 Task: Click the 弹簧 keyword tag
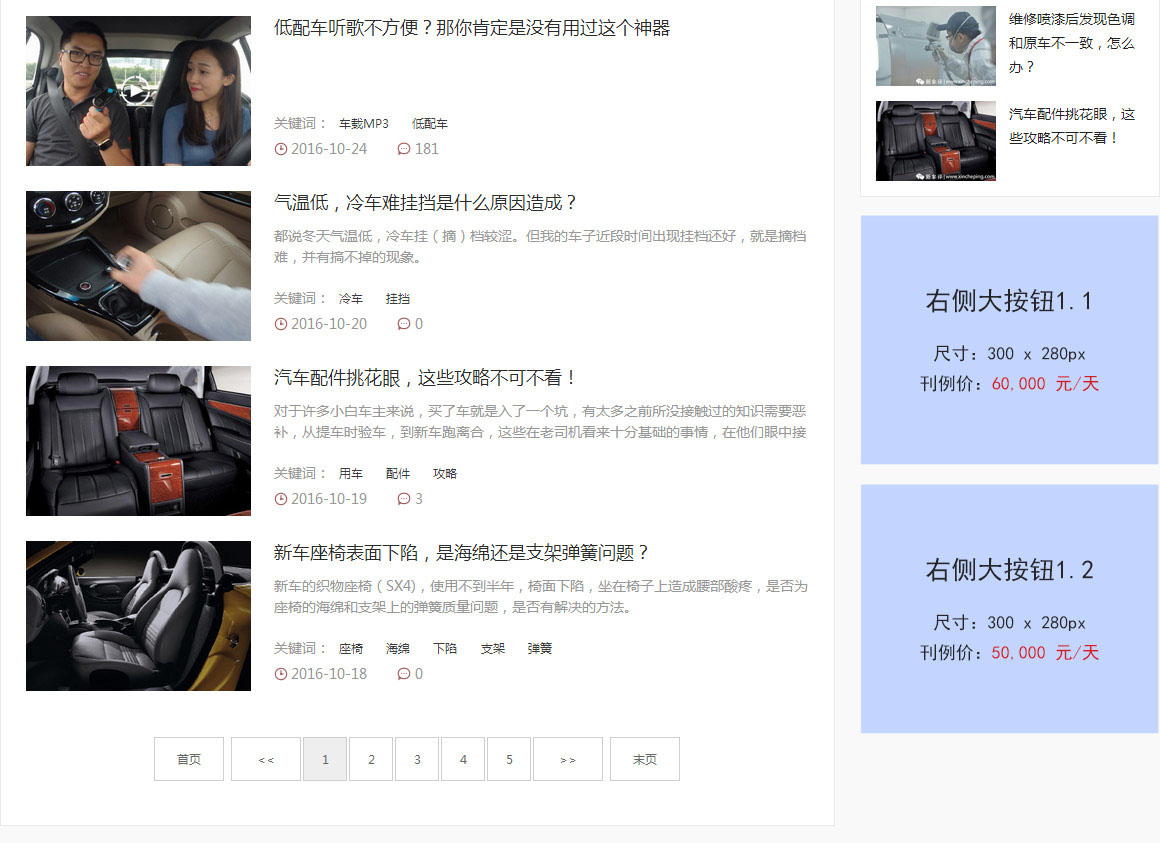pos(540,649)
